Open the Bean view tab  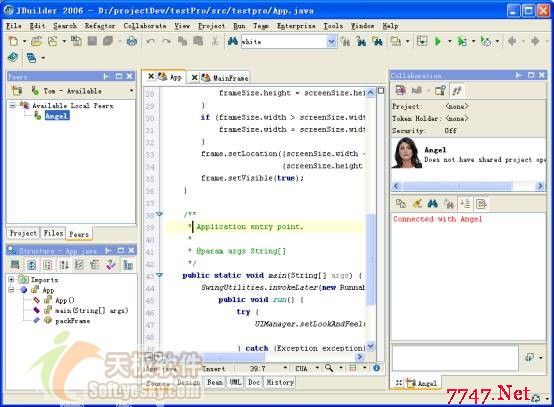click(215, 382)
